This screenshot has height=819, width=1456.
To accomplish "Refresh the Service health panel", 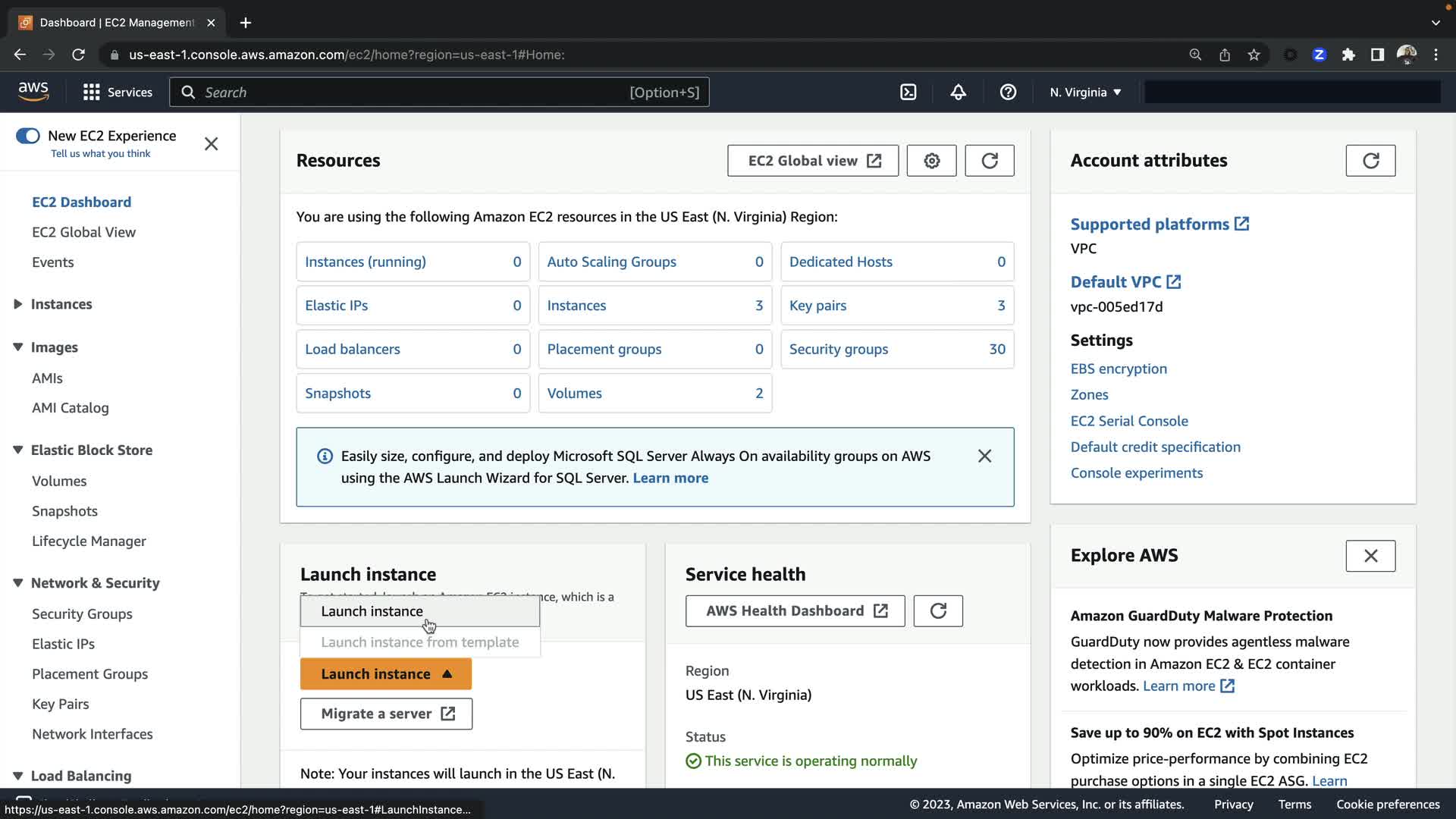I will point(938,611).
